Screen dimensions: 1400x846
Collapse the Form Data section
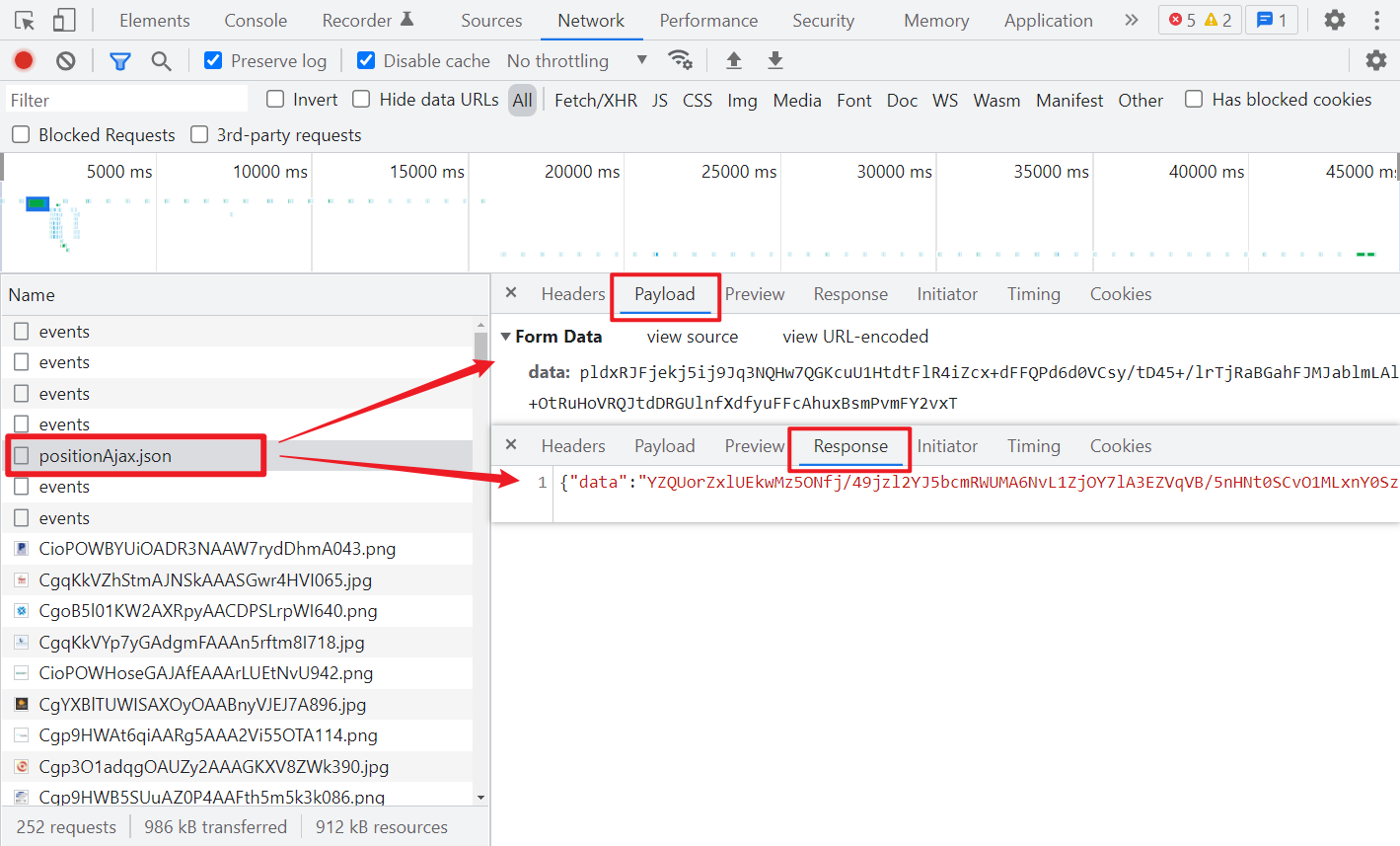pyautogui.click(x=506, y=337)
